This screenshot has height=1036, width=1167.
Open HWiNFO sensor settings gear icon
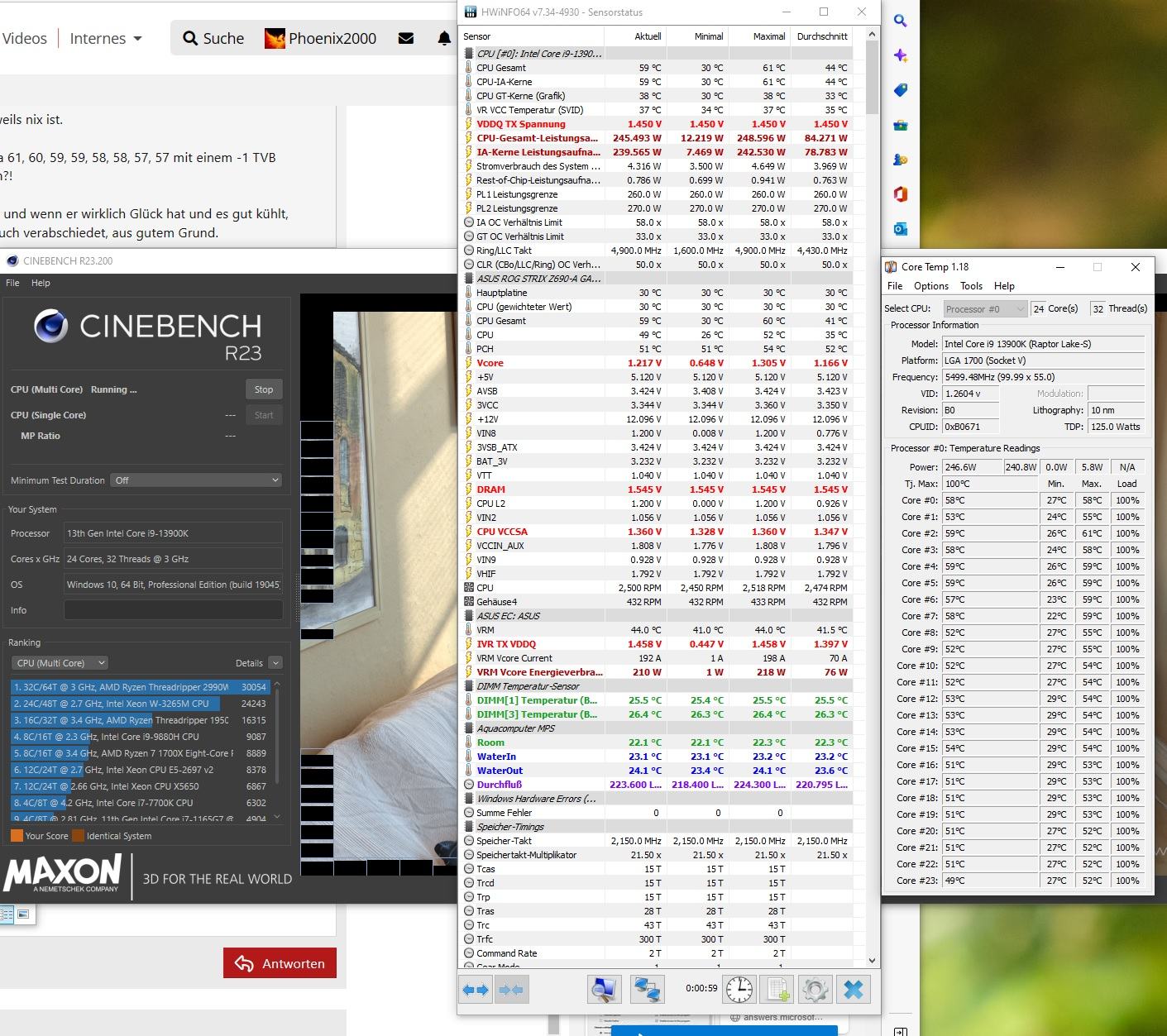pos(815,990)
